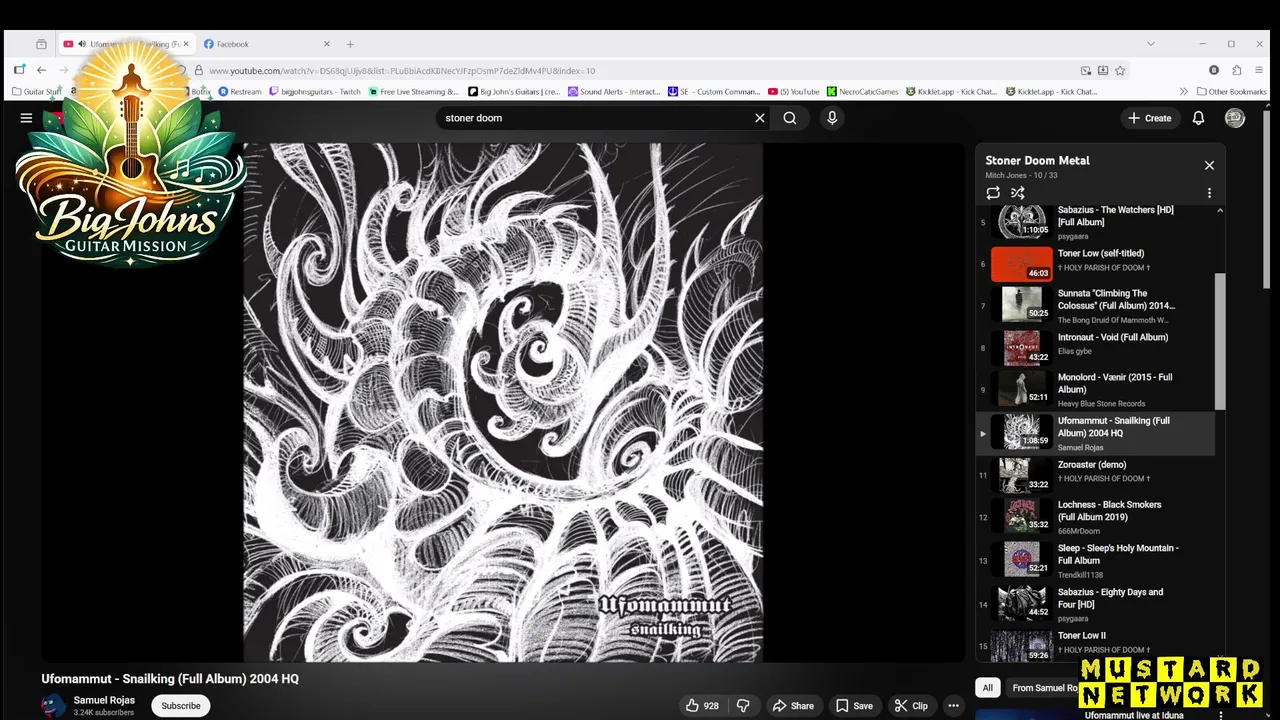Open the list all tabs chevron
The width and height of the screenshot is (1280, 720).
point(1151,44)
